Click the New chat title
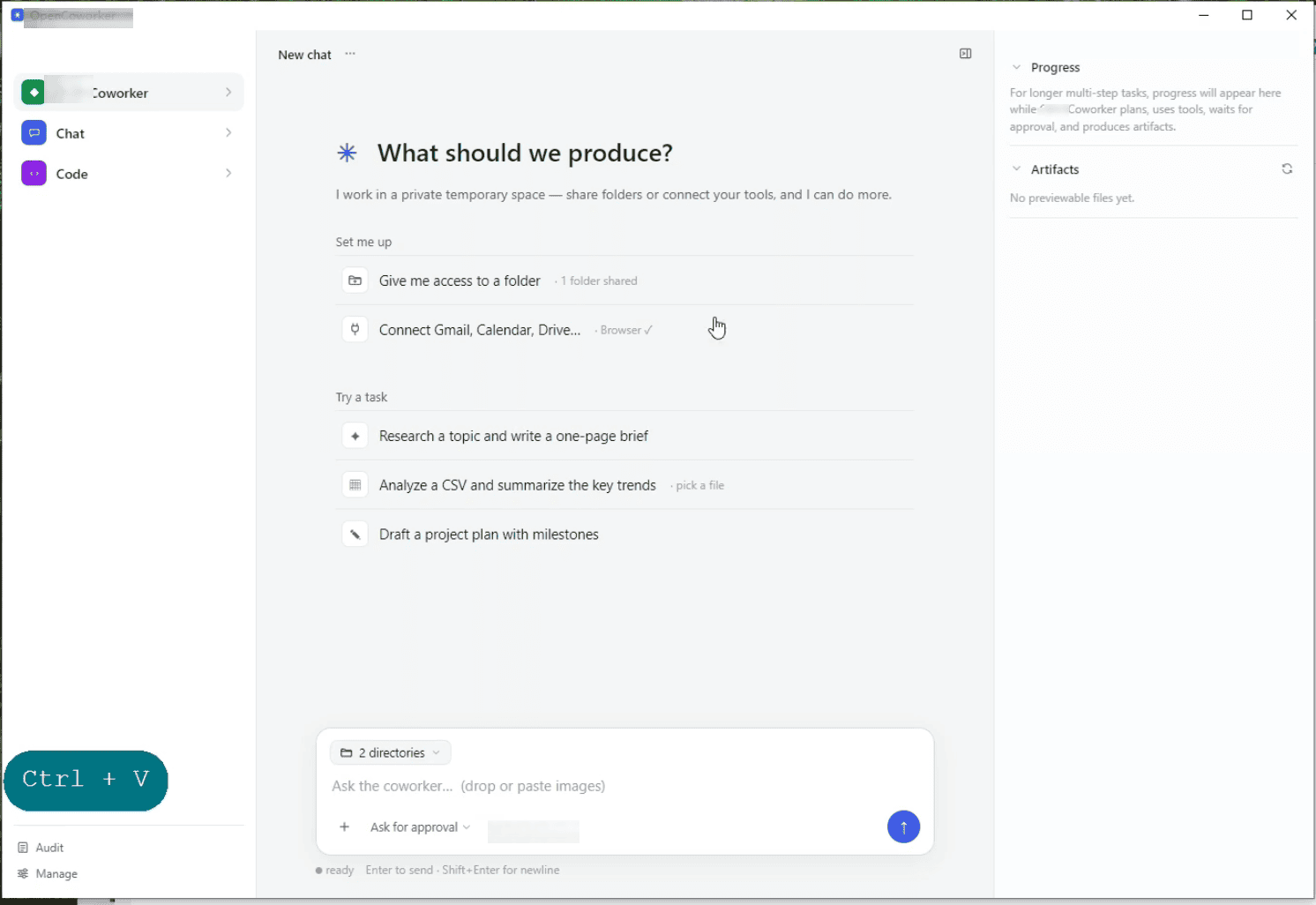Viewport: 1316px width, 905px height. click(304, 55)
